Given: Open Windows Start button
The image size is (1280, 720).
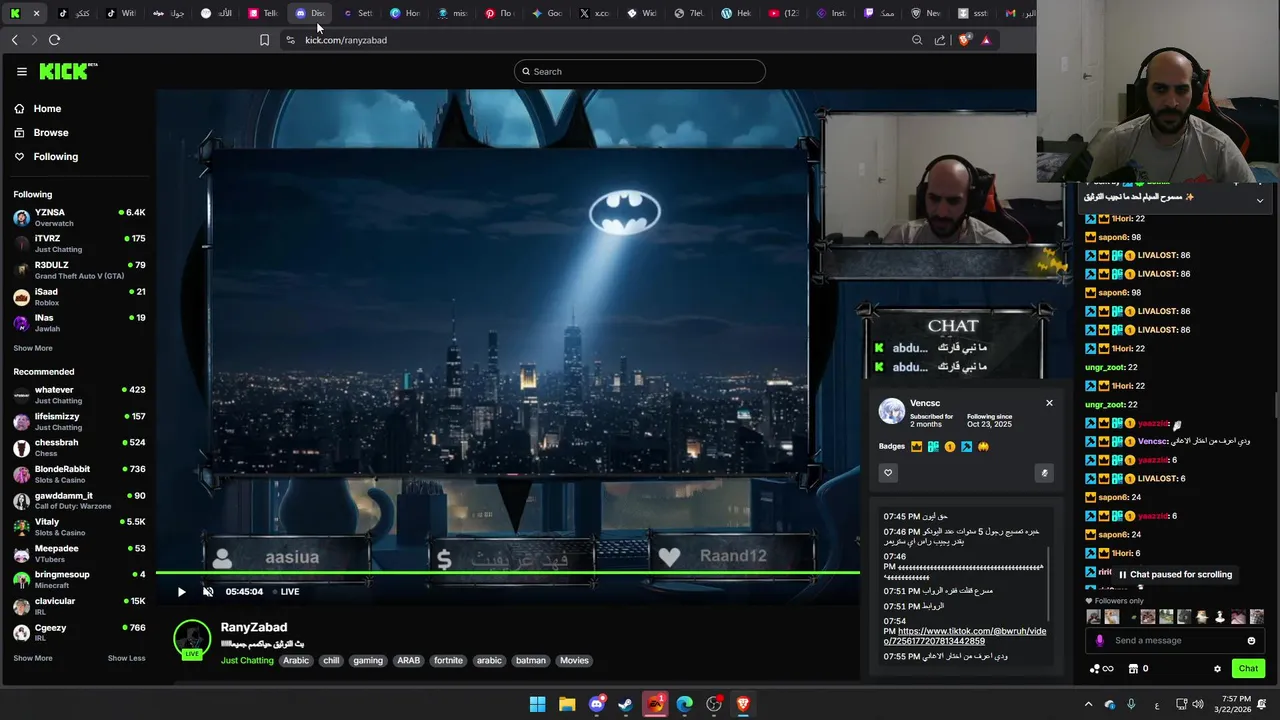Looking at the screenshot, I should pyautogui.click(x=537, y=704).
